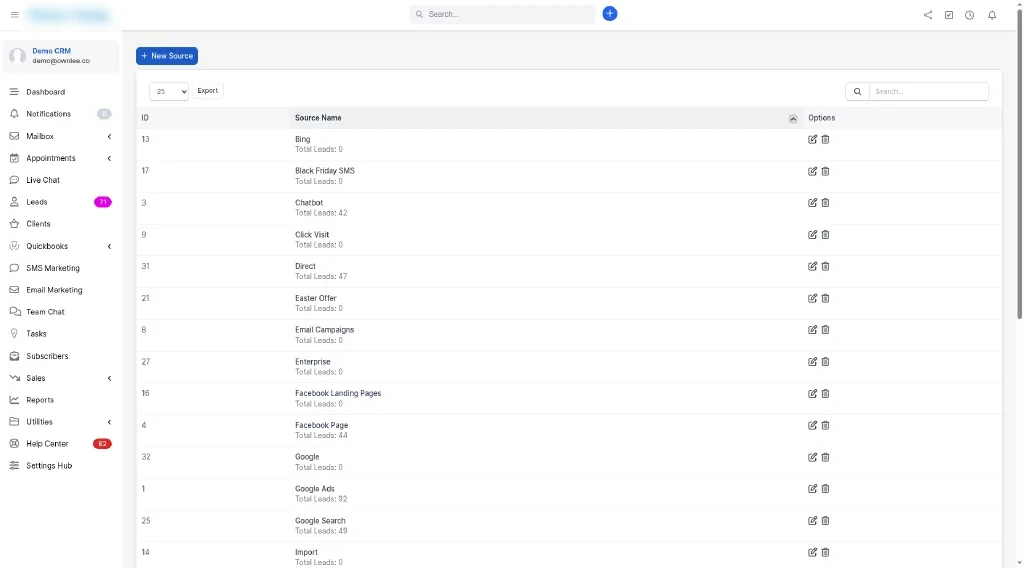This screenshot has width=1024, height=568.
Task: Select 'Total Leads: 47' under Direct
Action: coord(321,276)
